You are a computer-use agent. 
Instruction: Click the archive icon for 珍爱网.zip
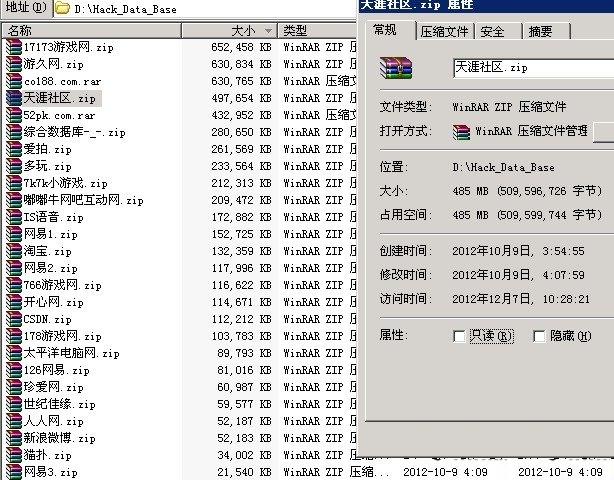tap(14, 388)
